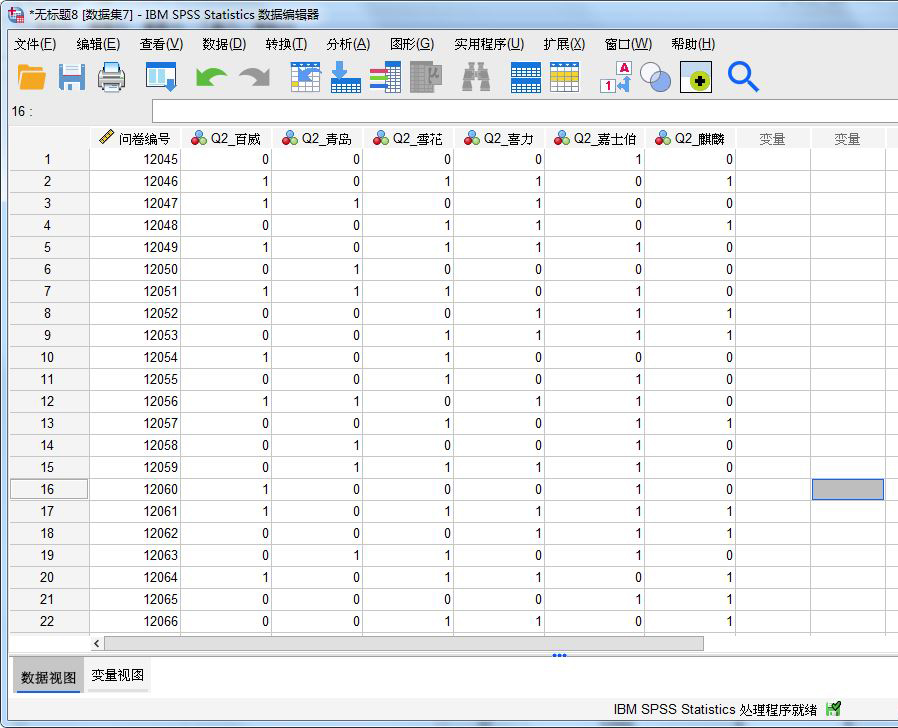
Task: Select the 数据视图 tab
Action: tap(48, 677)
